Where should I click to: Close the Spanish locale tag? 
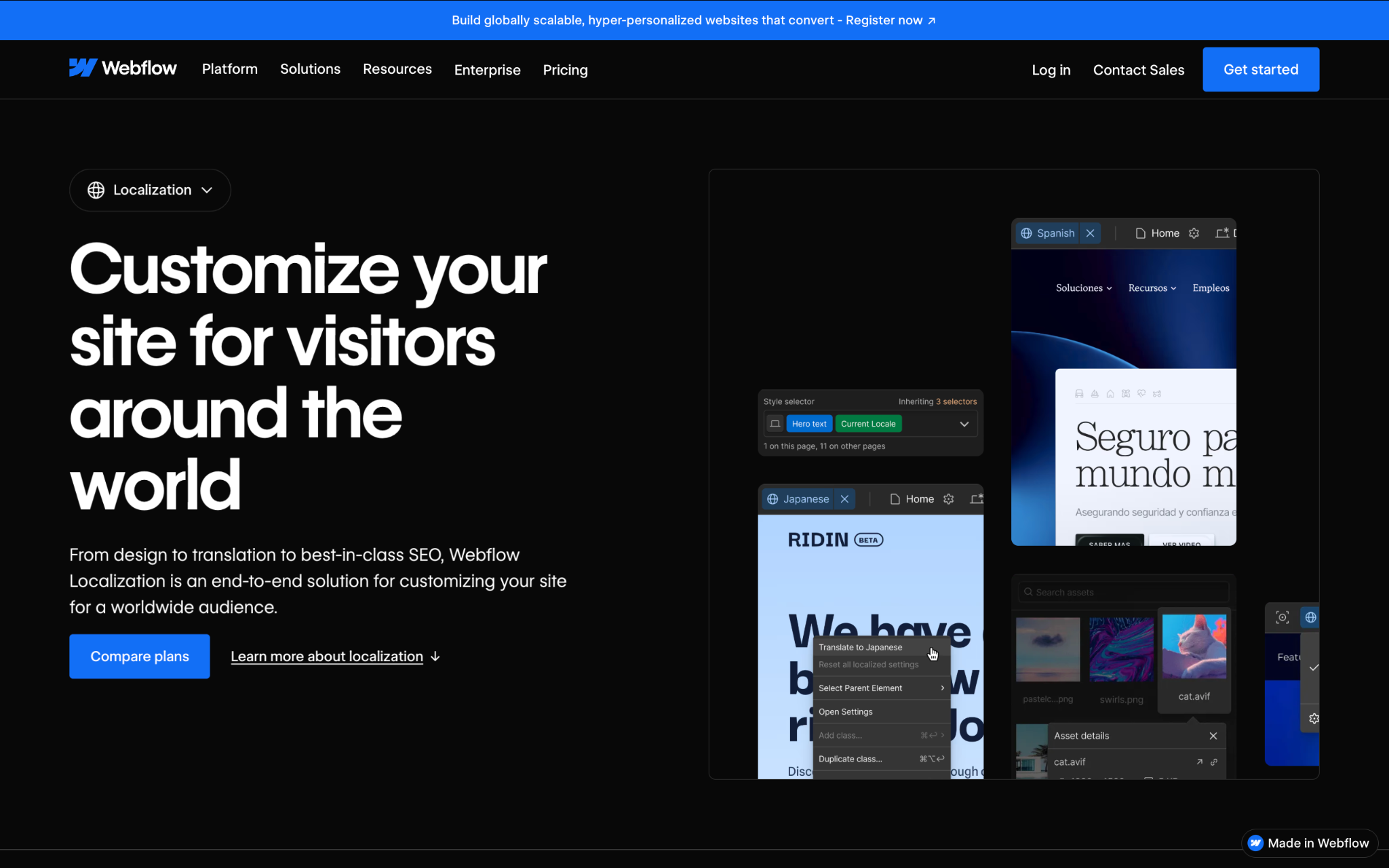tap(1090, 233)
